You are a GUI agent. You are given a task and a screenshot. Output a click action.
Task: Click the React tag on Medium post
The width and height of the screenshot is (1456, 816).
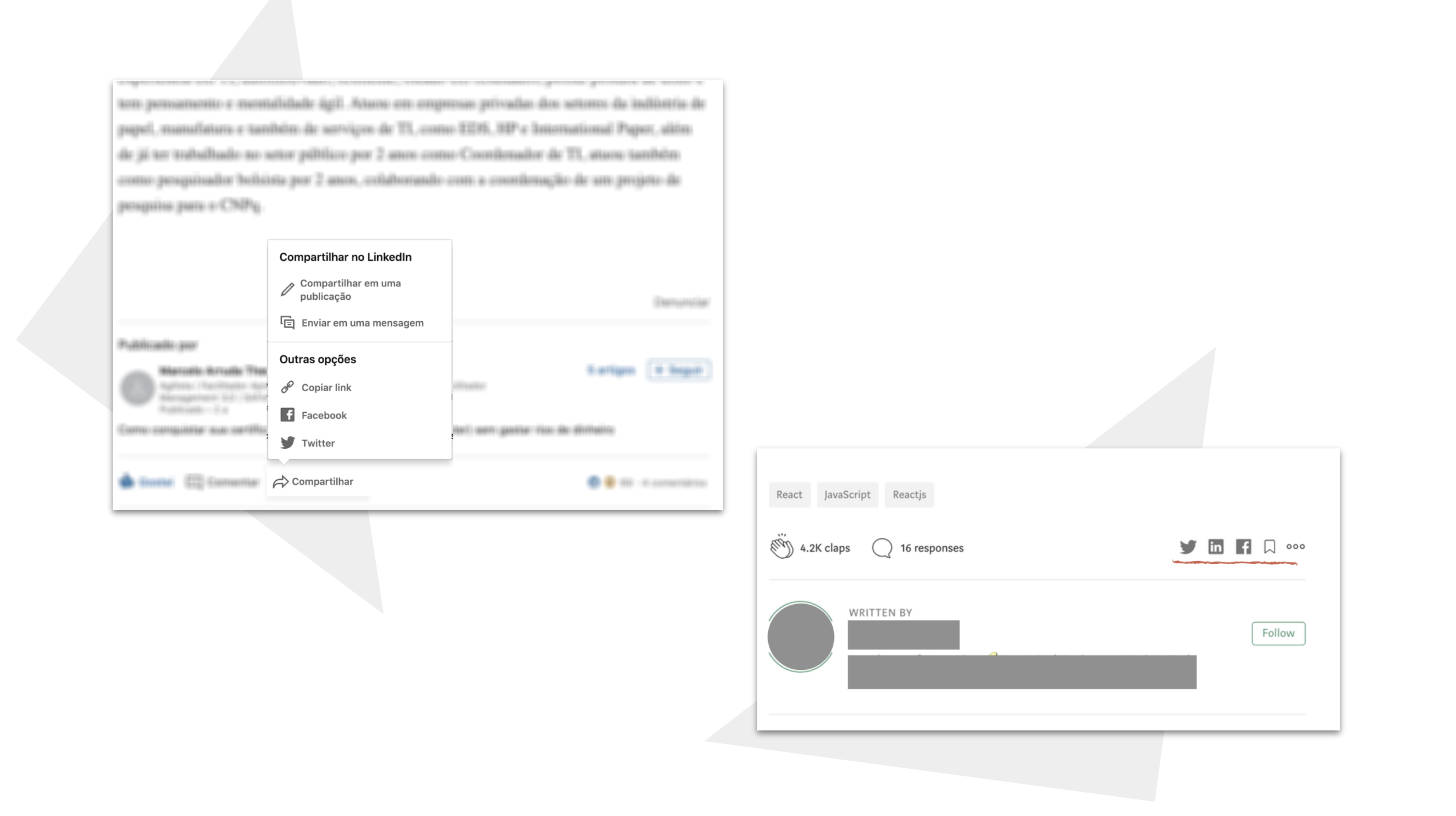coord(789,494)
